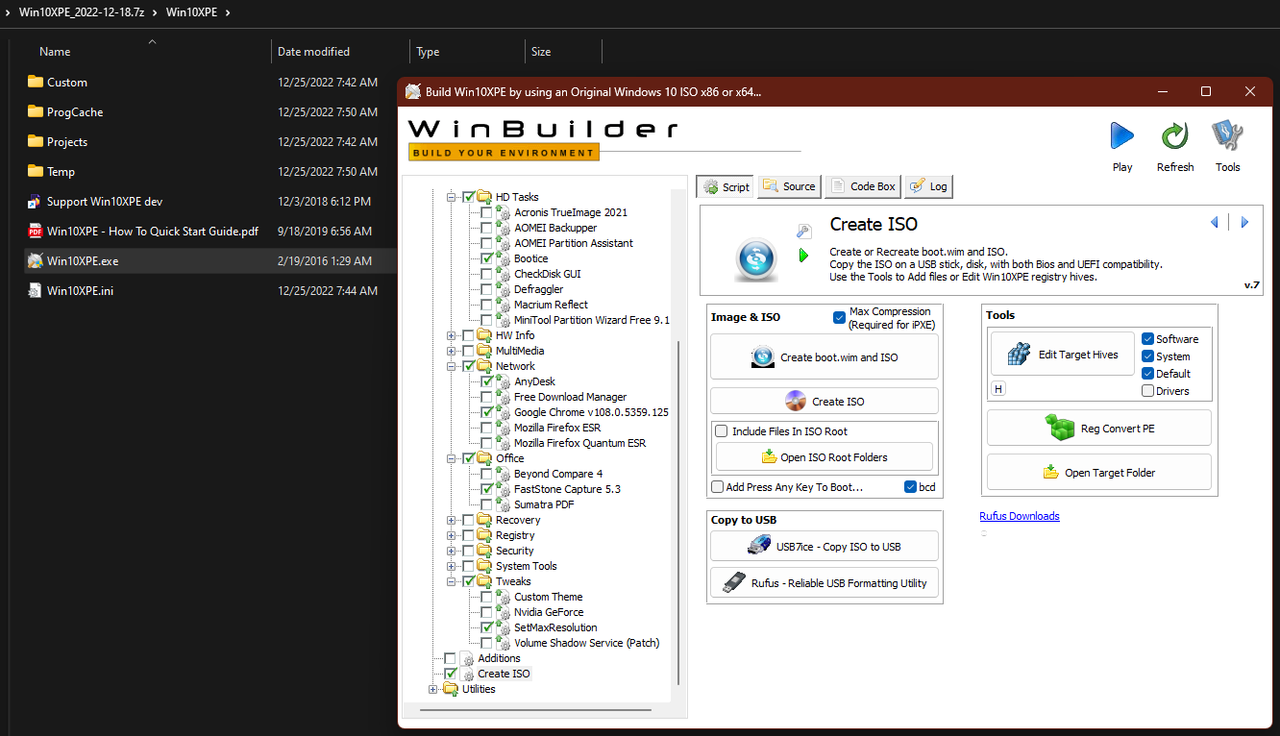This screenshot has height=736, width=1280.
Task: Expand the Recovery tree node
Action: [x=451, y=520]
